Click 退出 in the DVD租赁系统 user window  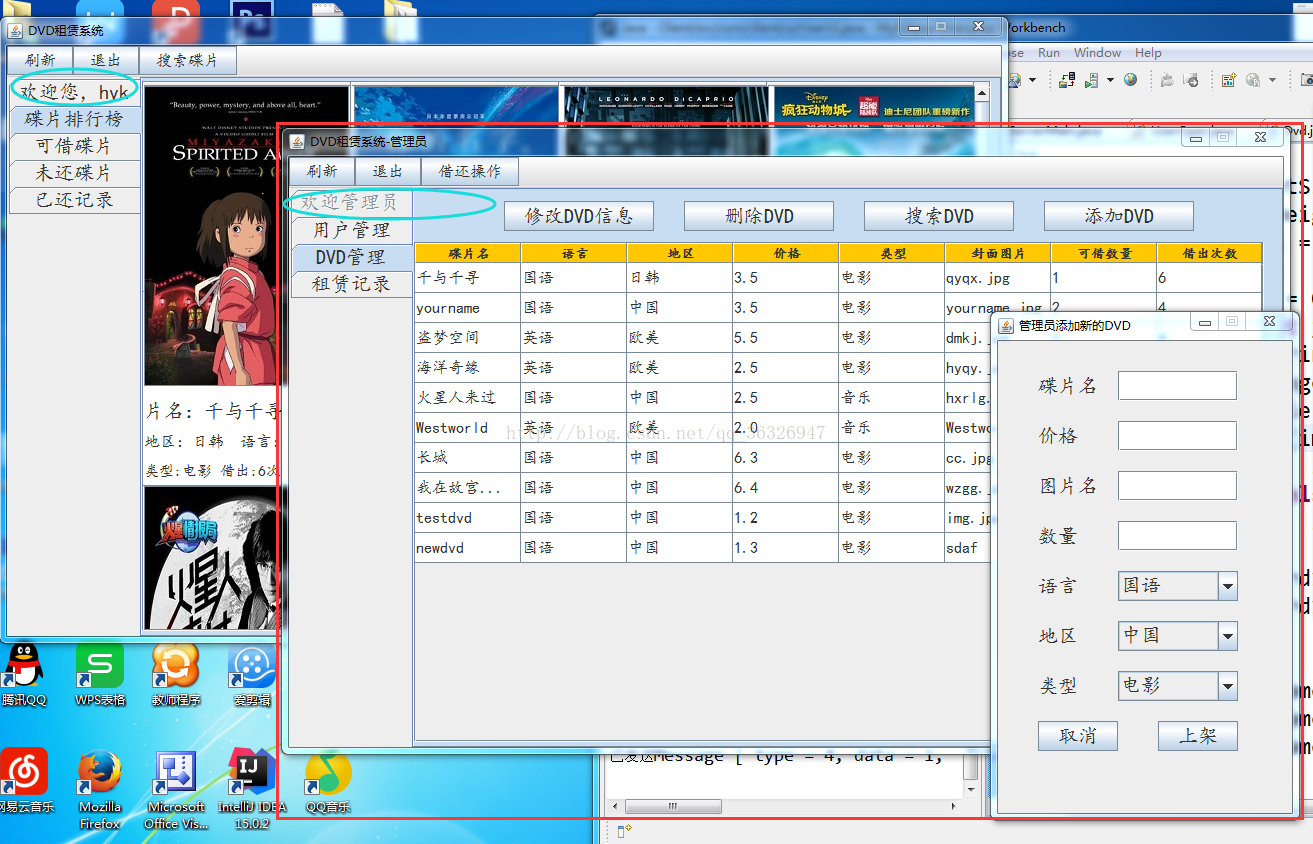106,60
